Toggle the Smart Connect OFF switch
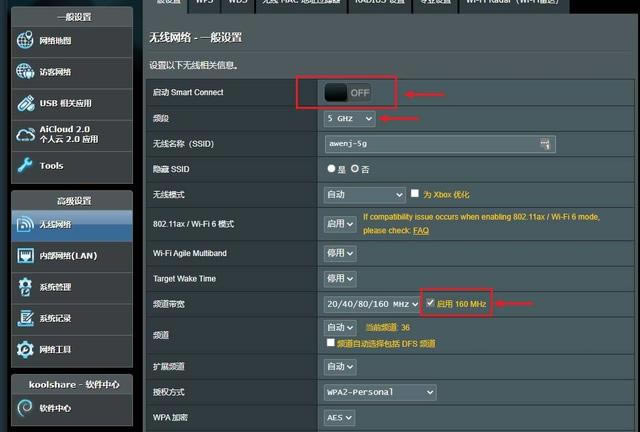This screenshot has width=640, height=432. click(347, 92)
